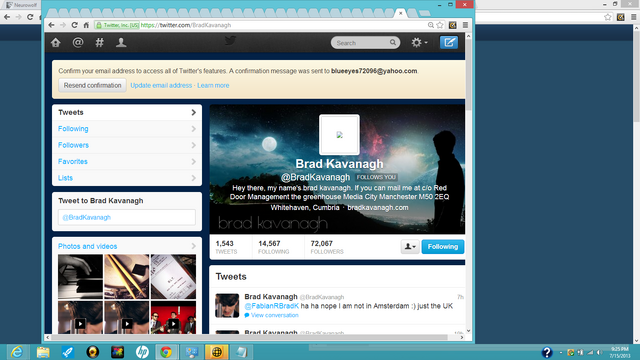Open the # Discover icon
The width and height of the screenshot is (640, 360).
tap(99, 42)
